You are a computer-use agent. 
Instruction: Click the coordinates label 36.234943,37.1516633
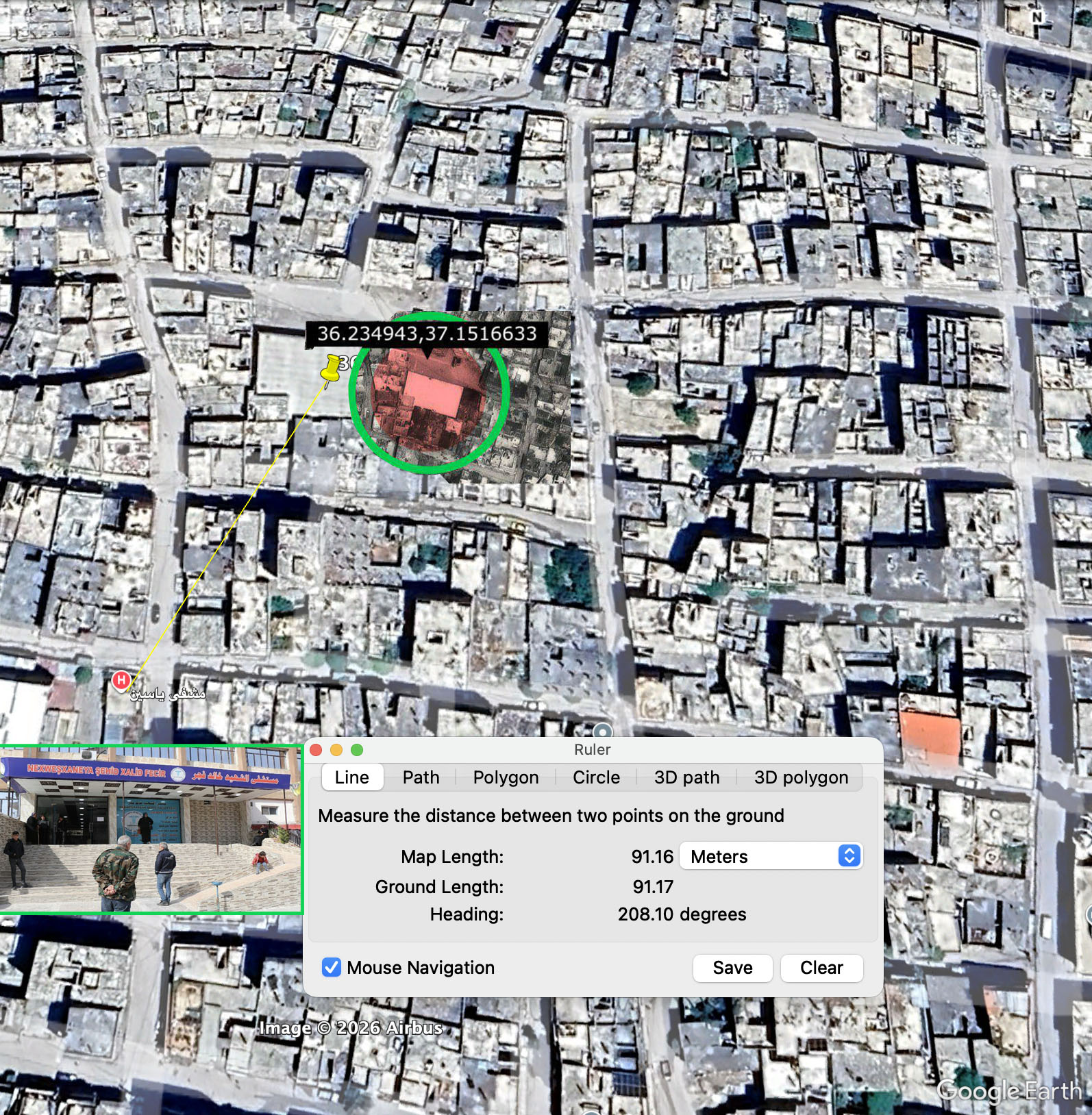pos(427,334)
